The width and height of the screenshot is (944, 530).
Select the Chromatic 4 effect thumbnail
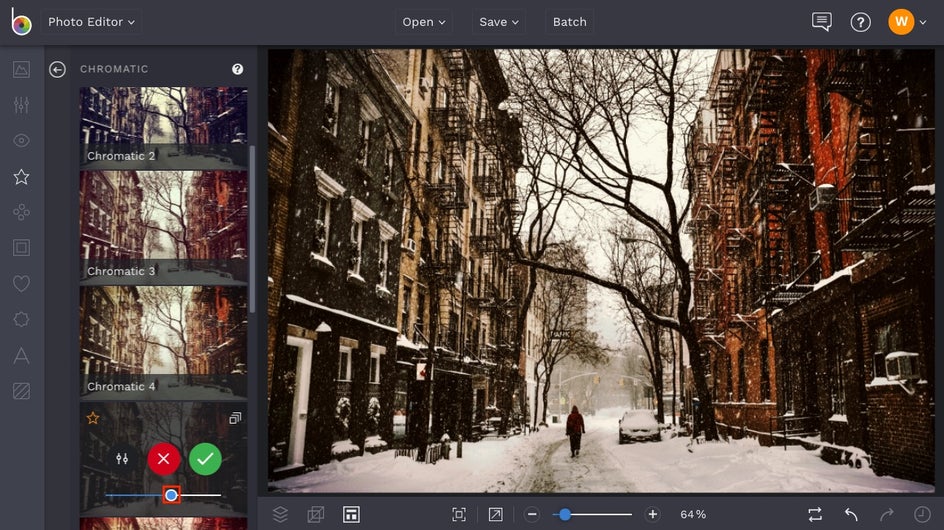[x=164, y=342]
